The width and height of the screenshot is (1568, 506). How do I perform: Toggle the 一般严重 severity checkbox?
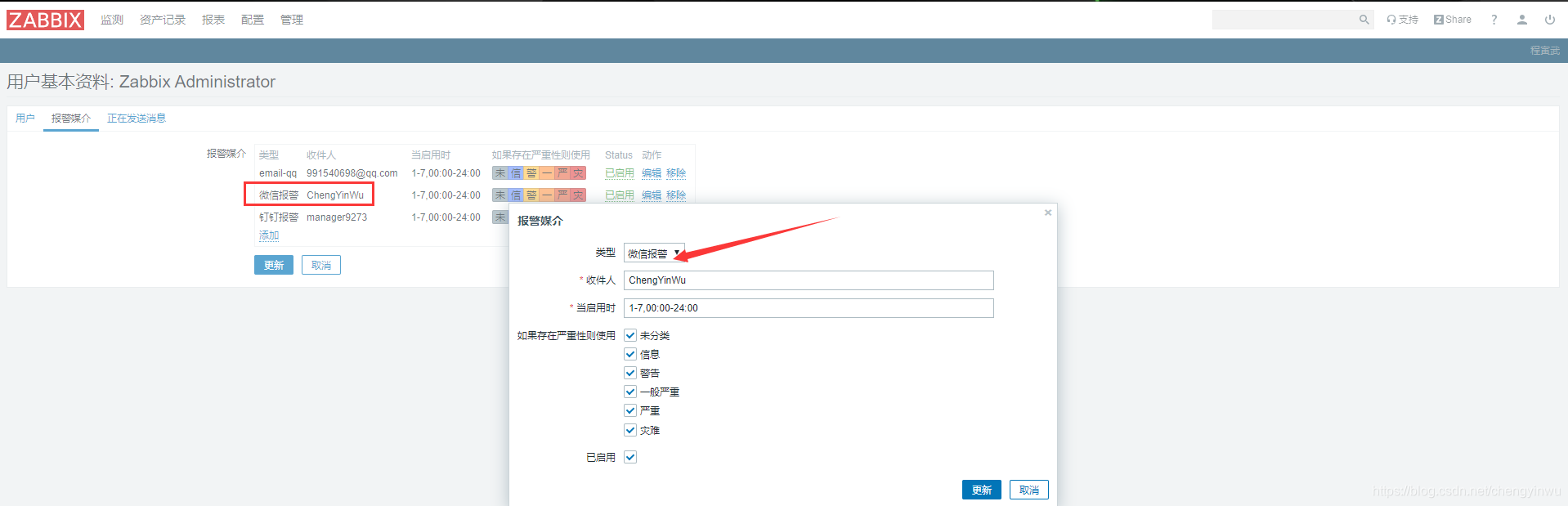(630, 392)
